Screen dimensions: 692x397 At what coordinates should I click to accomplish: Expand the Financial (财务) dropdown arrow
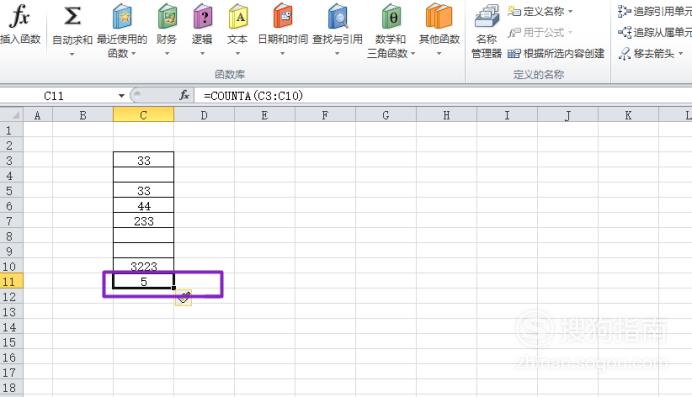(x=167, y=54)
